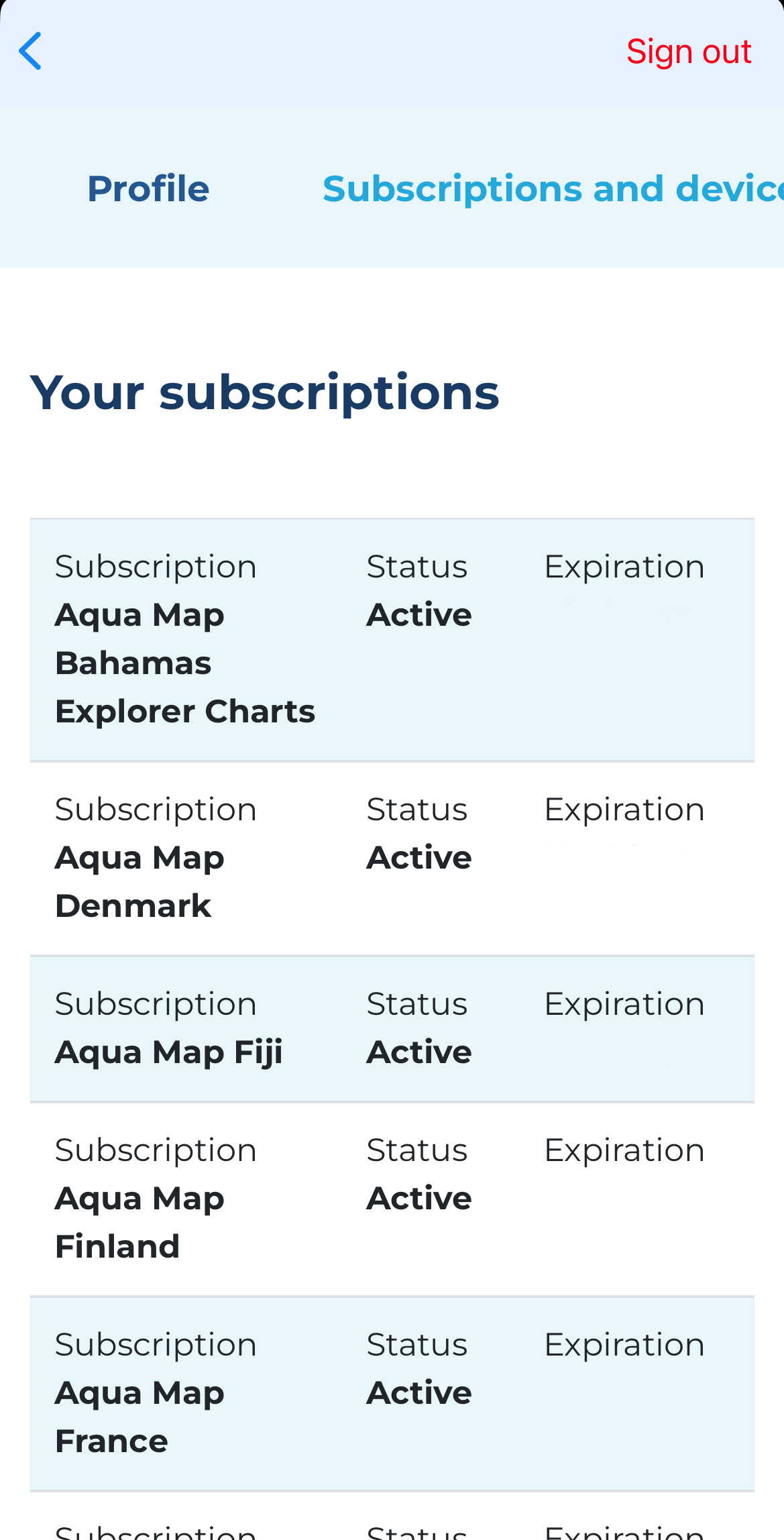Sign out of the account
784x1540 pixels.
point(689,52)
